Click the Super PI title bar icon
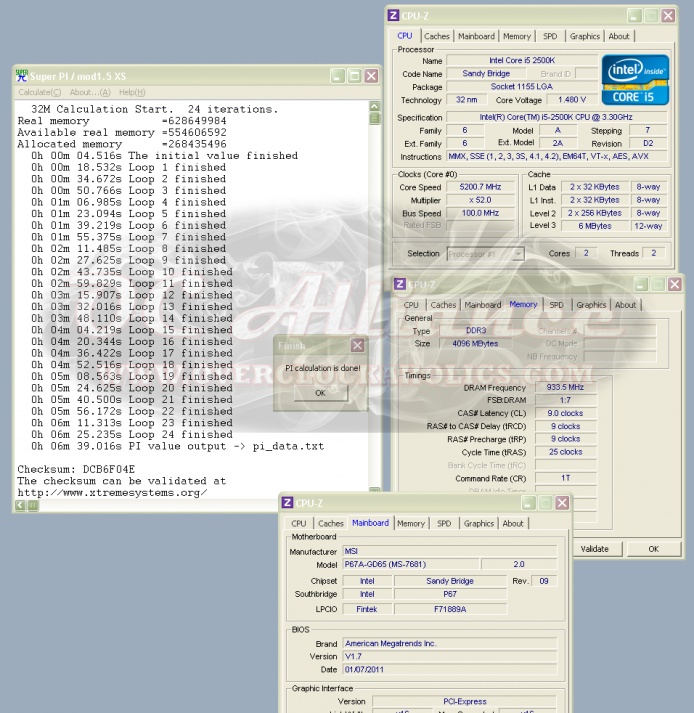The width and height of the screenshot is (694, 713). [x=21, y=76]
